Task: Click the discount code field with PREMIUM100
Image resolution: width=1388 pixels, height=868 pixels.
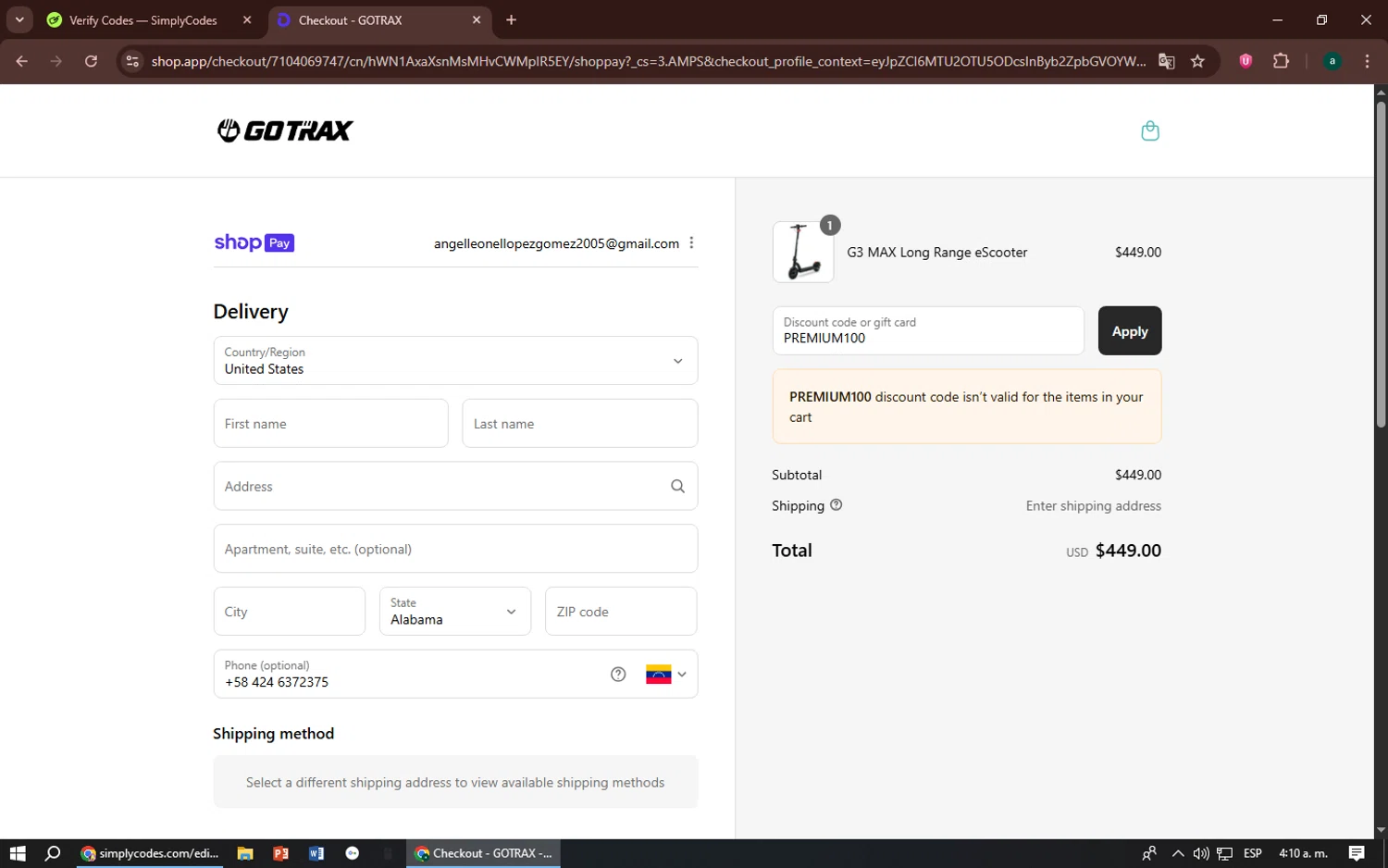Action: click(928, 330)
